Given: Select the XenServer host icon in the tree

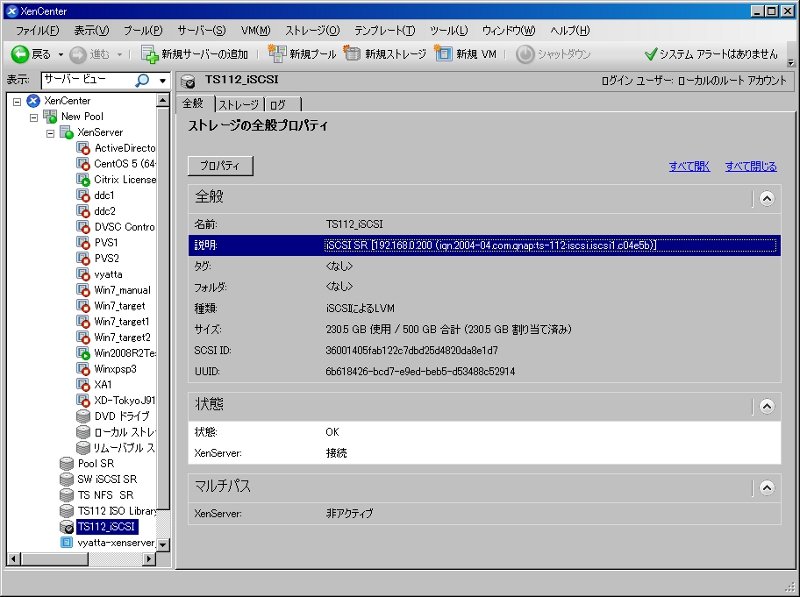Looking at the screenshot, I should pos(67,133).
